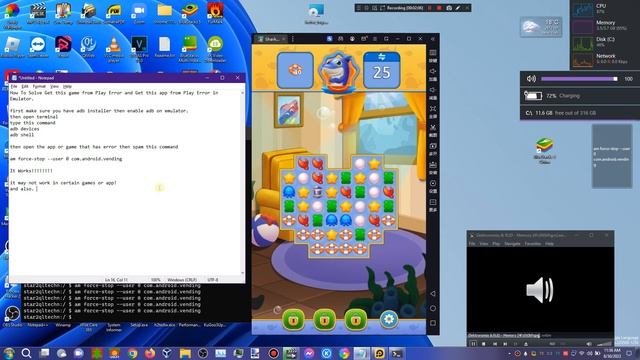This screenshot has width=640, height=360.
Task: Click the sticky note with adb command
Action: point(612,156)
